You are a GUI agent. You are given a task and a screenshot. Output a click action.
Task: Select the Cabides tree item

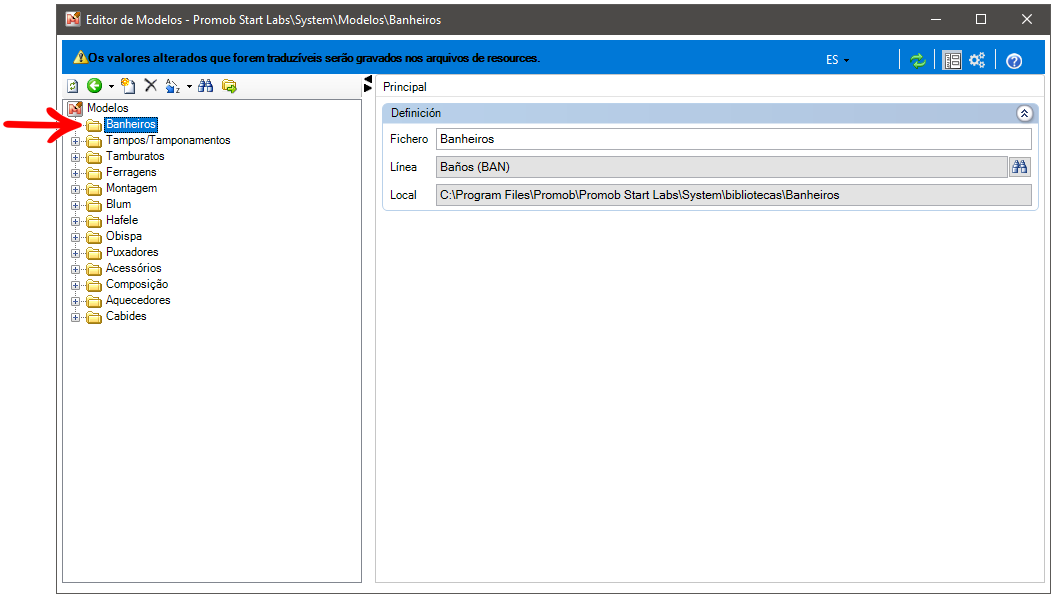coord(126,316)
